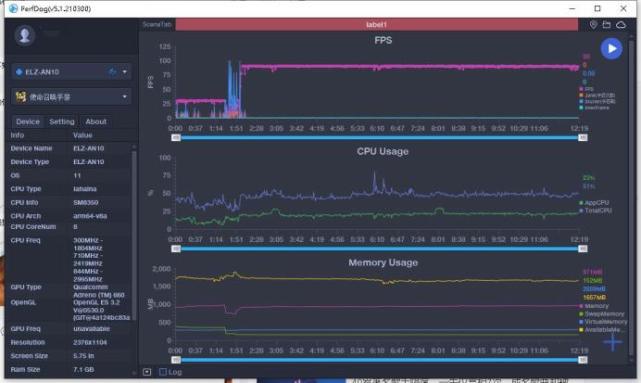
Task: Start recording with the blue play button
Action: [x=611, y=49]
